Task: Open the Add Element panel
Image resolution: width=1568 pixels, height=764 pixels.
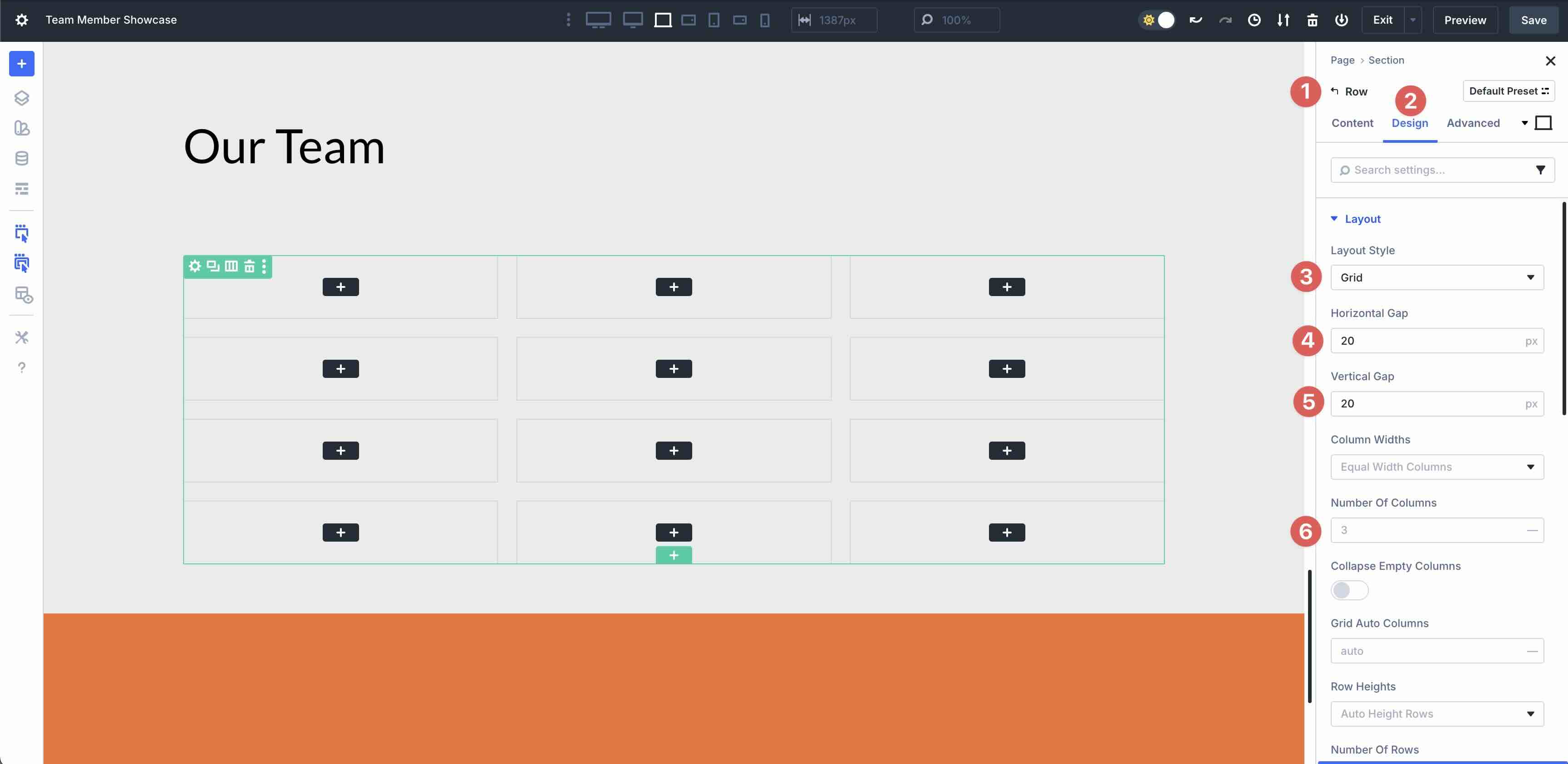Action: coord(21,63)
